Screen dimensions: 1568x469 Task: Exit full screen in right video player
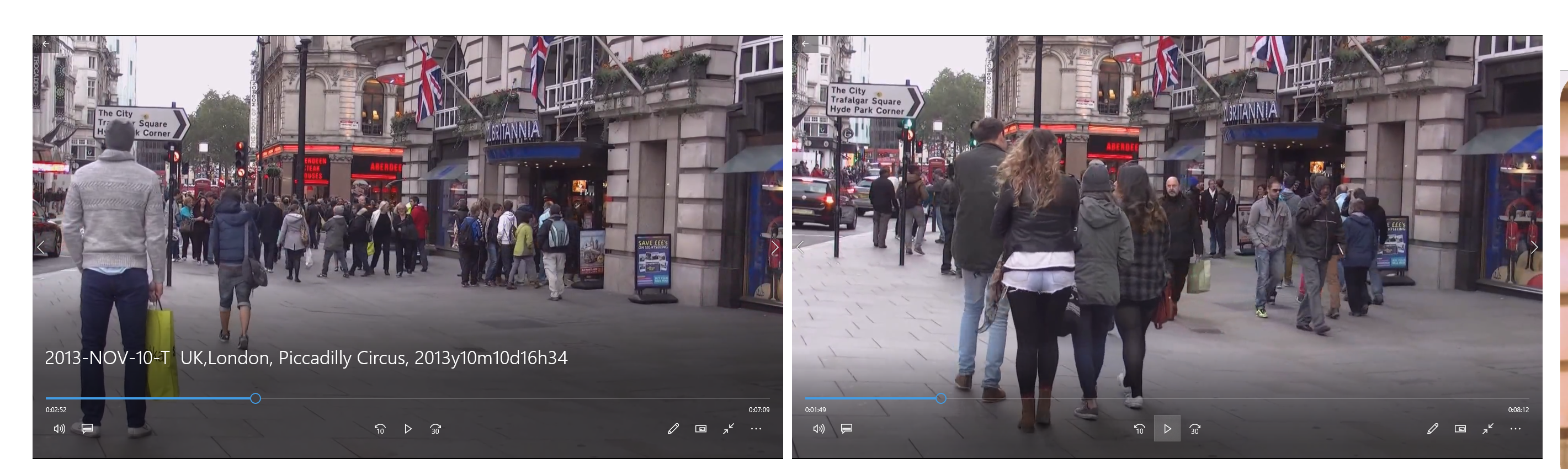1487,429
